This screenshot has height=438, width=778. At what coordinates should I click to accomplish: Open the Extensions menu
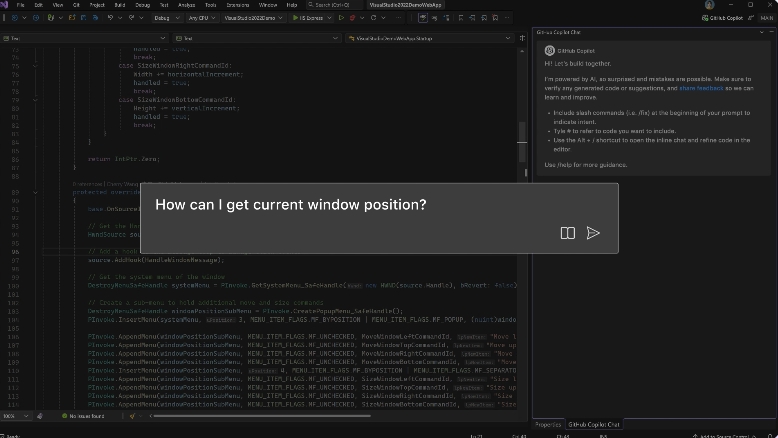pos(238,5)
